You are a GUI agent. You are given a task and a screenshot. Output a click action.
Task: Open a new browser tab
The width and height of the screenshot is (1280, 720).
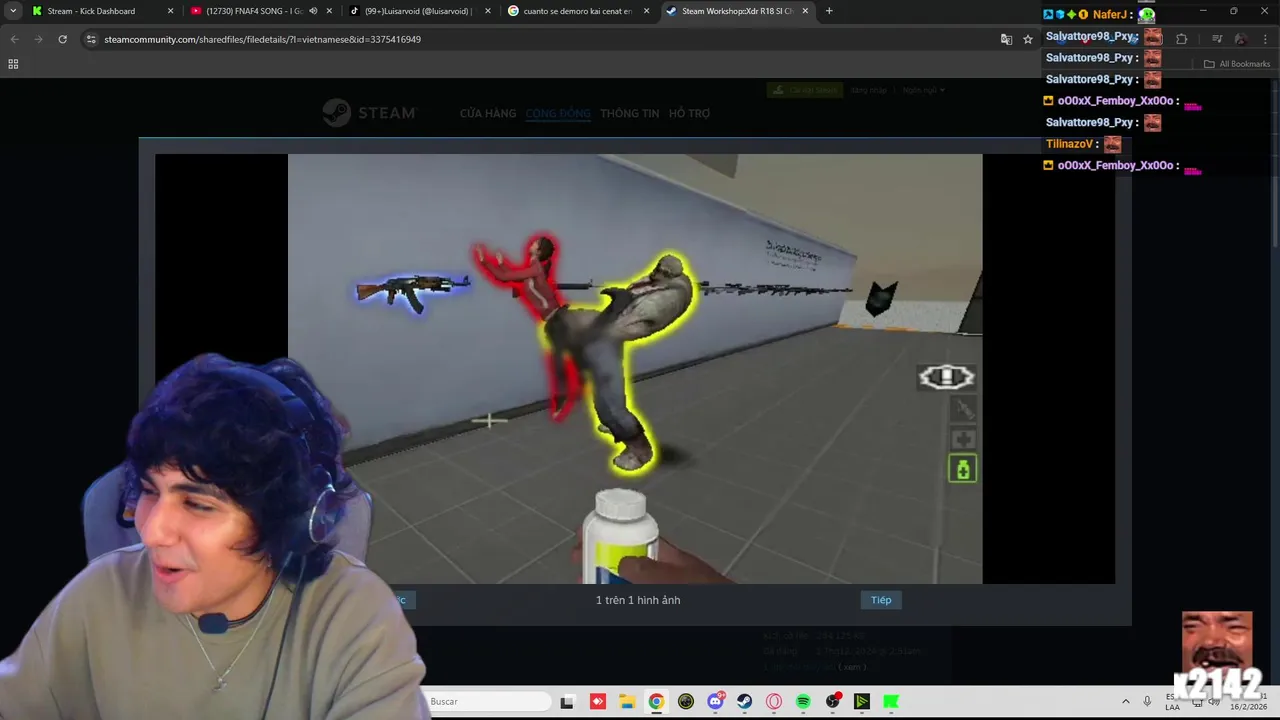point(829,11)
